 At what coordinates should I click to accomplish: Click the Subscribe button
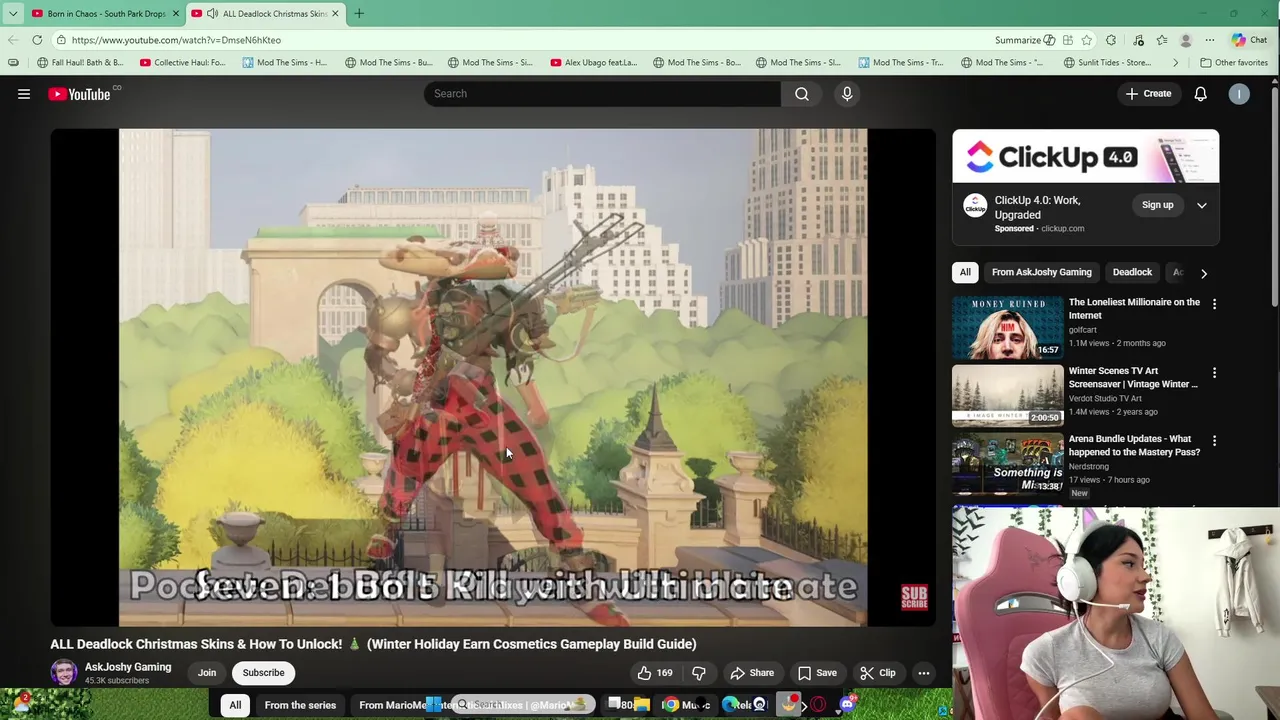(x=264, y=673)
